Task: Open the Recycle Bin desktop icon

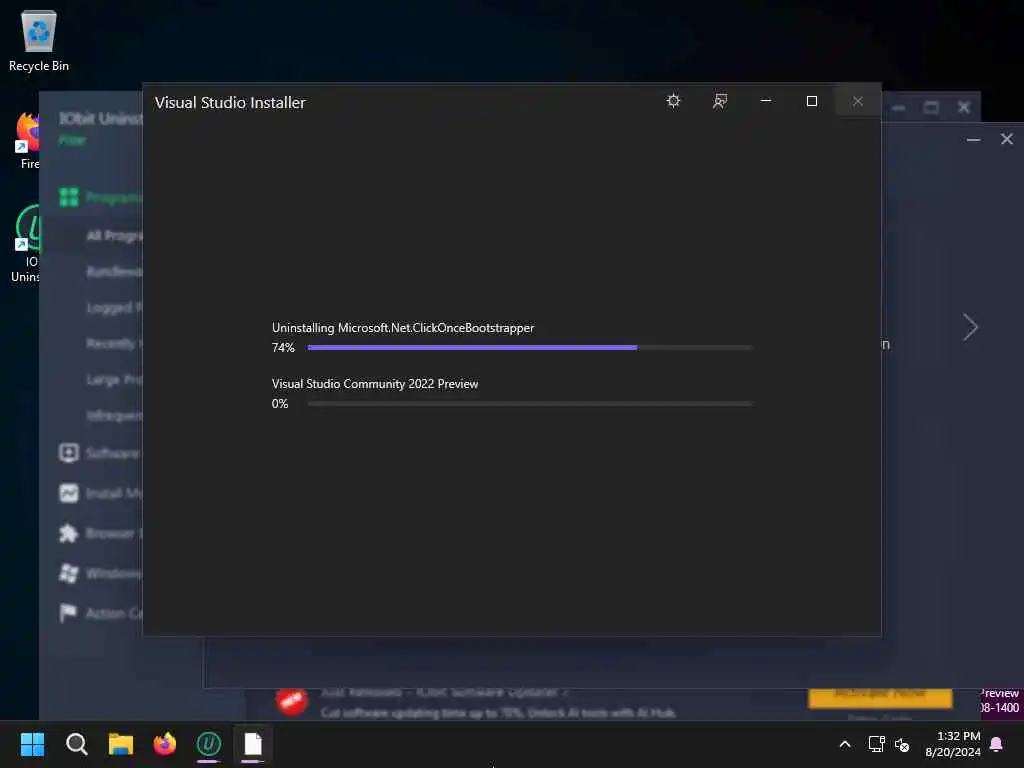Action: point(39,41)
